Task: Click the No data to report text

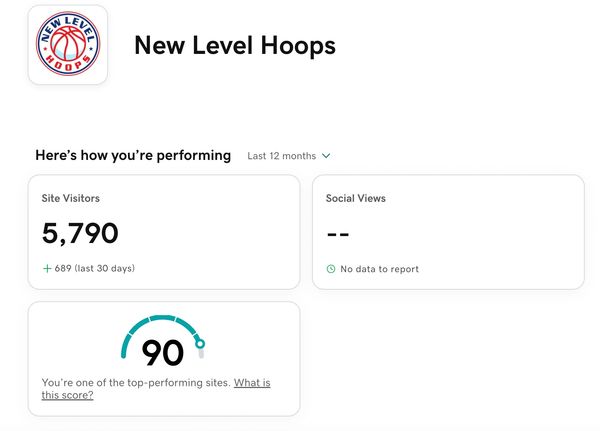Action: point(379,269)
